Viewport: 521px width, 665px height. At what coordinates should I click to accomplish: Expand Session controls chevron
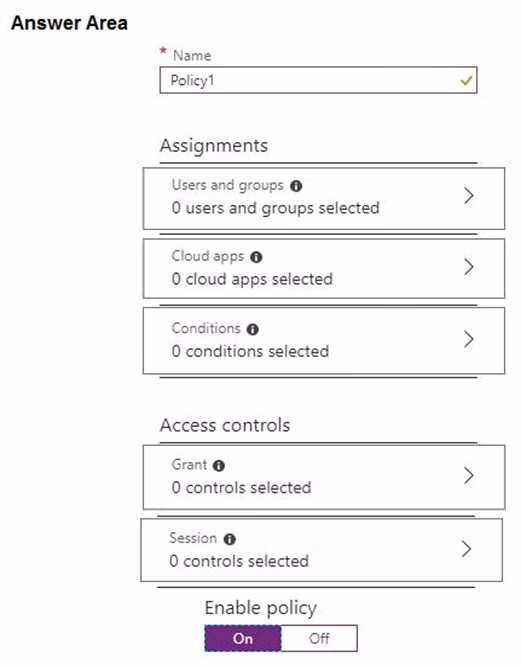466,549
